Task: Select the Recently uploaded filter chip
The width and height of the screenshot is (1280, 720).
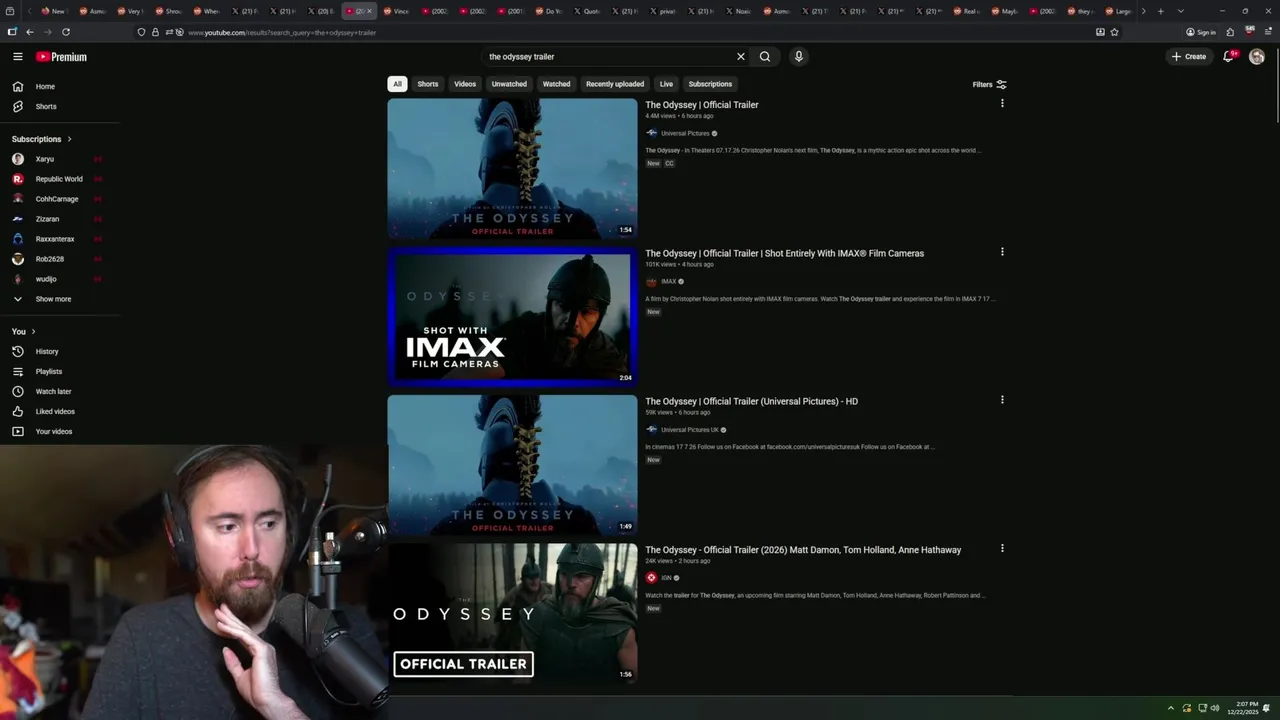Action: (x=615, y=84)
